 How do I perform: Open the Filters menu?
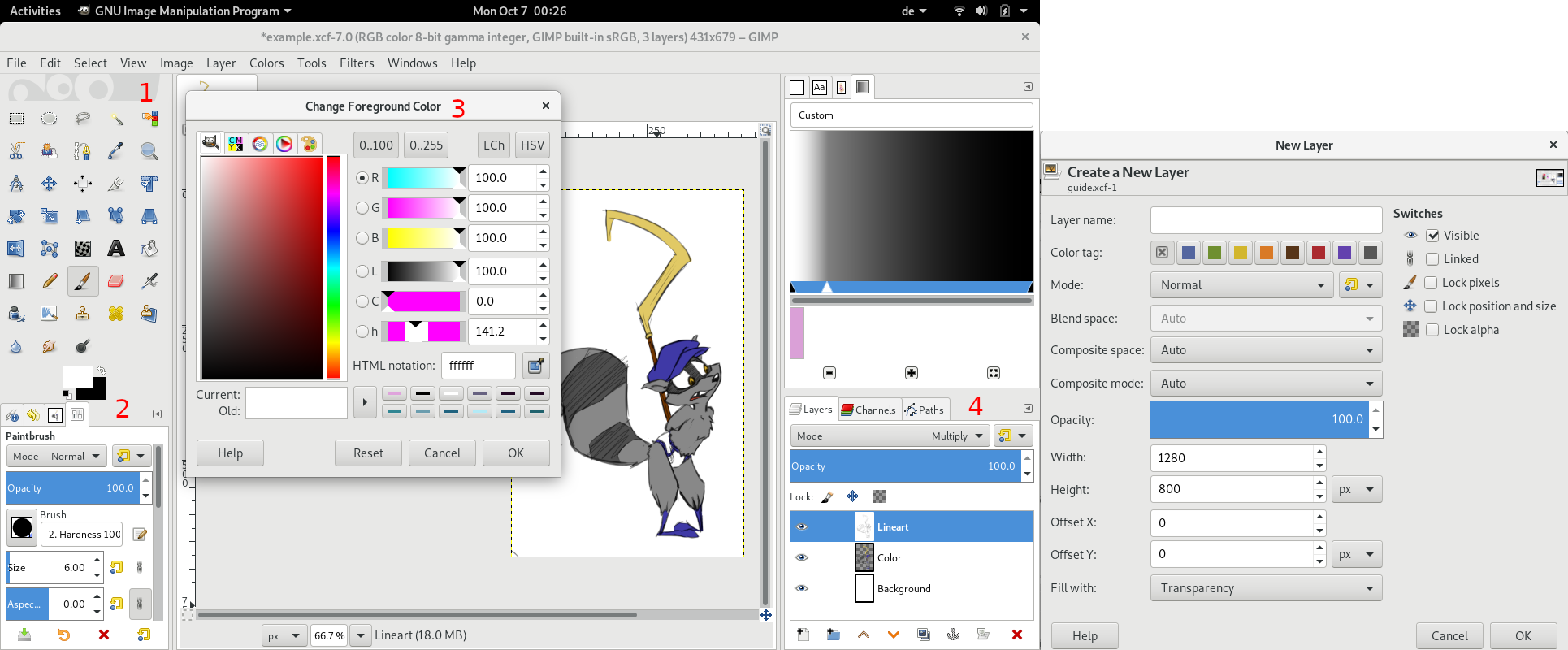(x=357, y=63)
